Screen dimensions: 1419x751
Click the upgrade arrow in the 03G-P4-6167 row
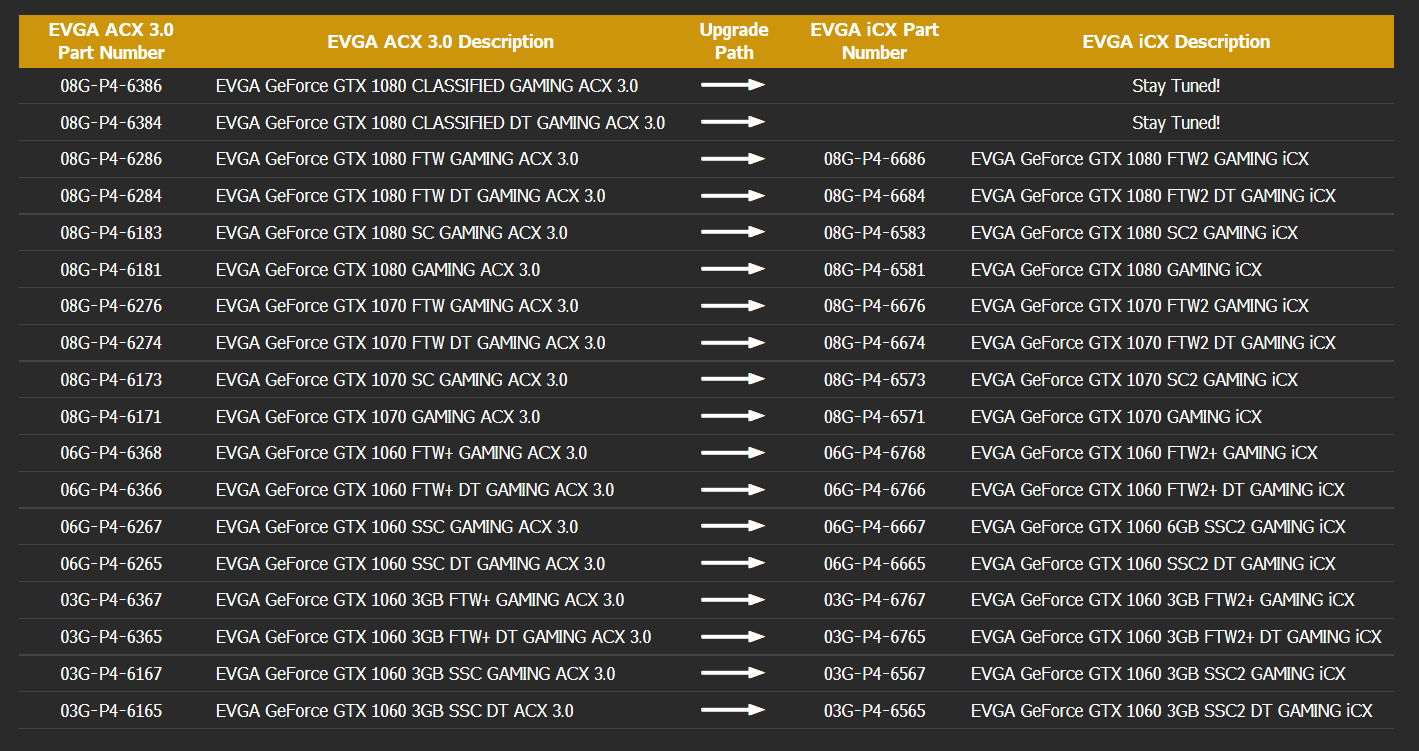point(733,673)
